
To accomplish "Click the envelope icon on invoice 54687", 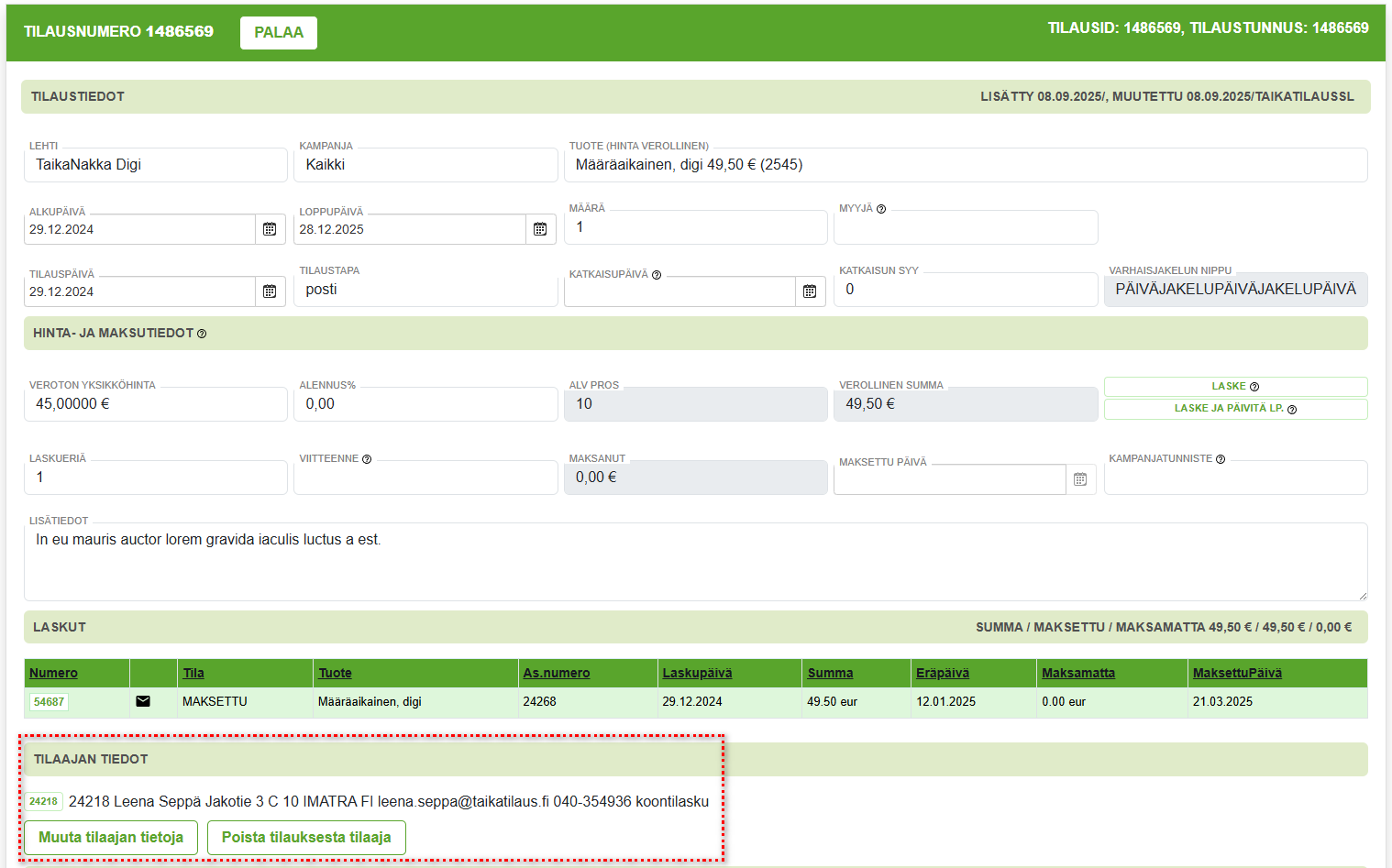I will (x=143, y=701).
